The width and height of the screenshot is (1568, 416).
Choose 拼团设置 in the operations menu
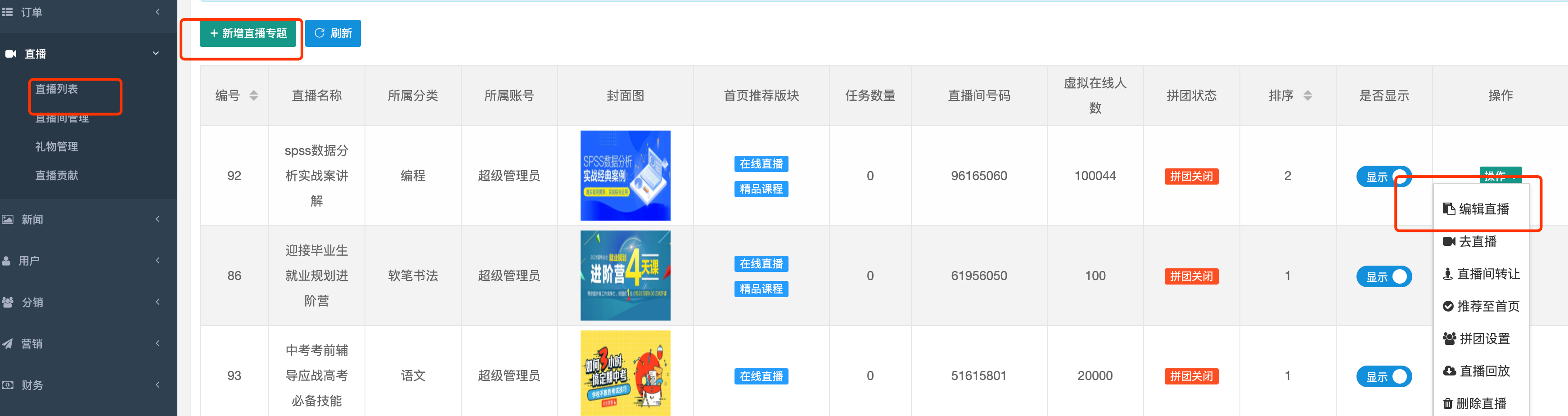pos(1476,339)
